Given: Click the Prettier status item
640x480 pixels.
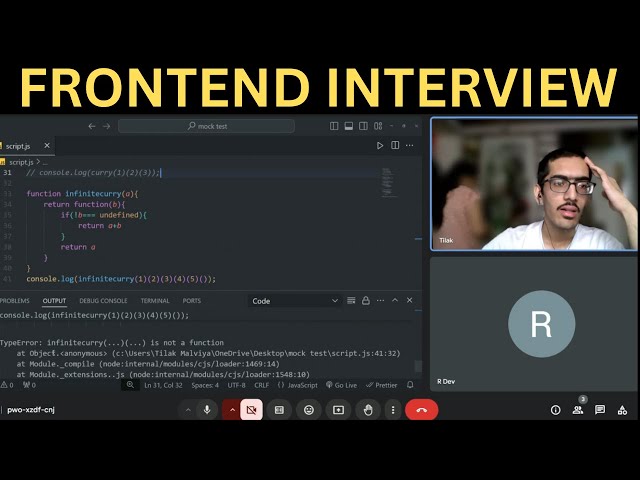Looking at the screenshot, I should (382, 385).
